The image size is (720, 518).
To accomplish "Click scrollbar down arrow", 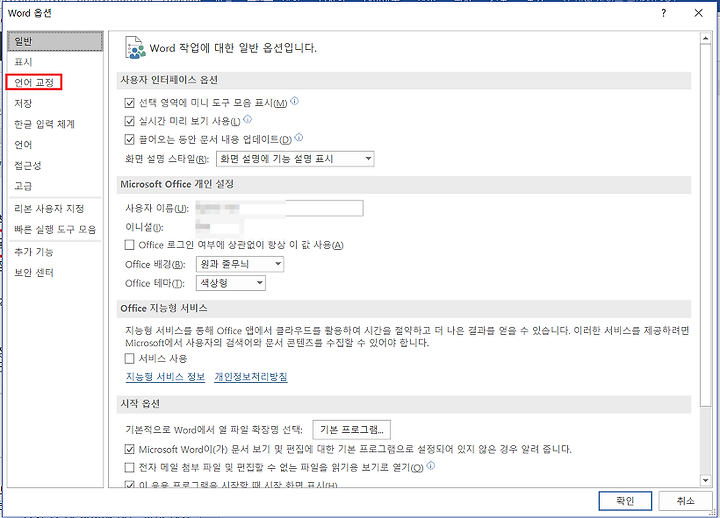I will [x=706, y=480].
